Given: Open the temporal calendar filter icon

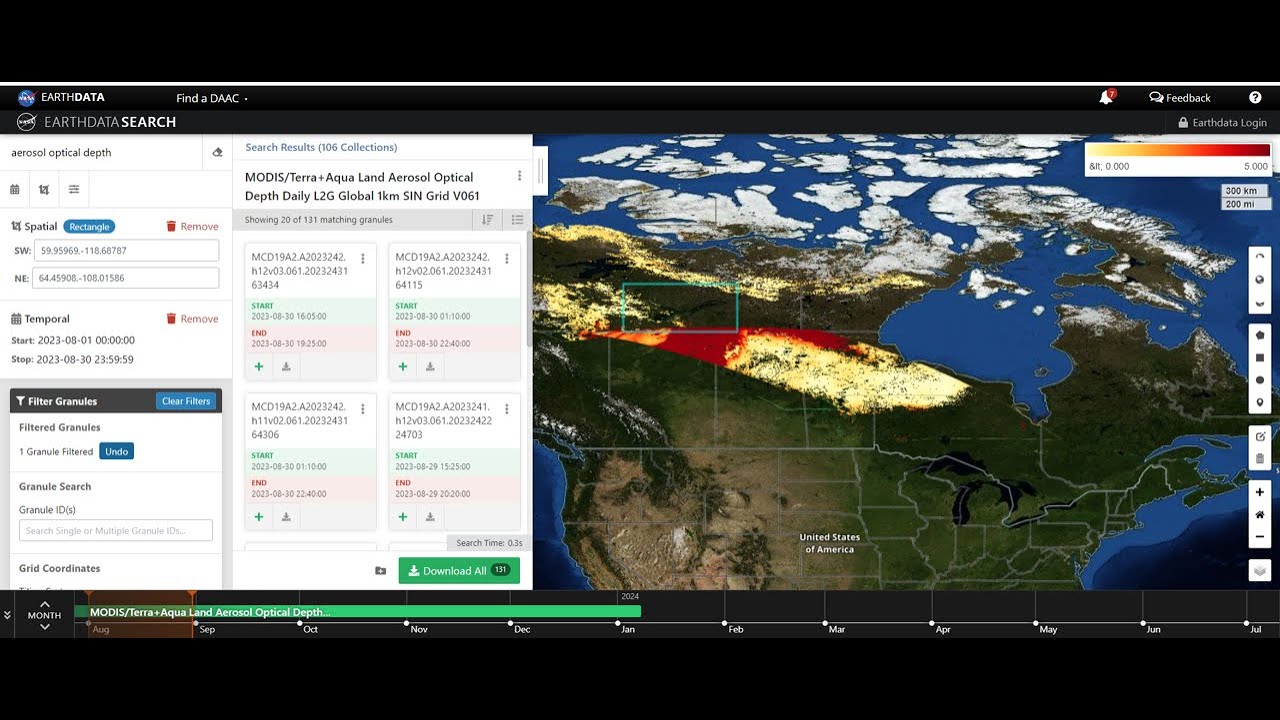Looking at the screenshot, I should click(15, 189).
